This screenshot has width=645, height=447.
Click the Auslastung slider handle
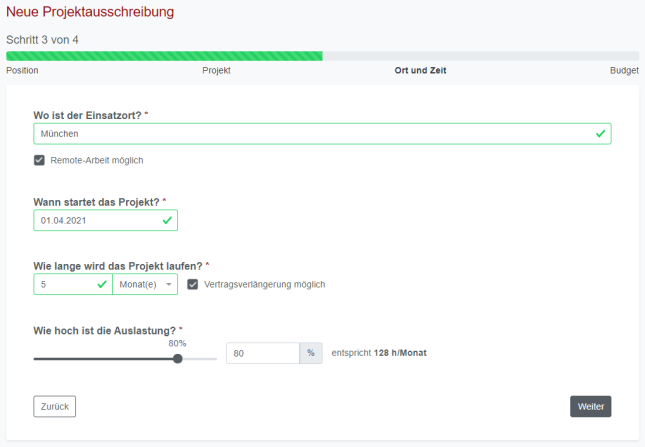pyautogui.click(x=178, y=358)
